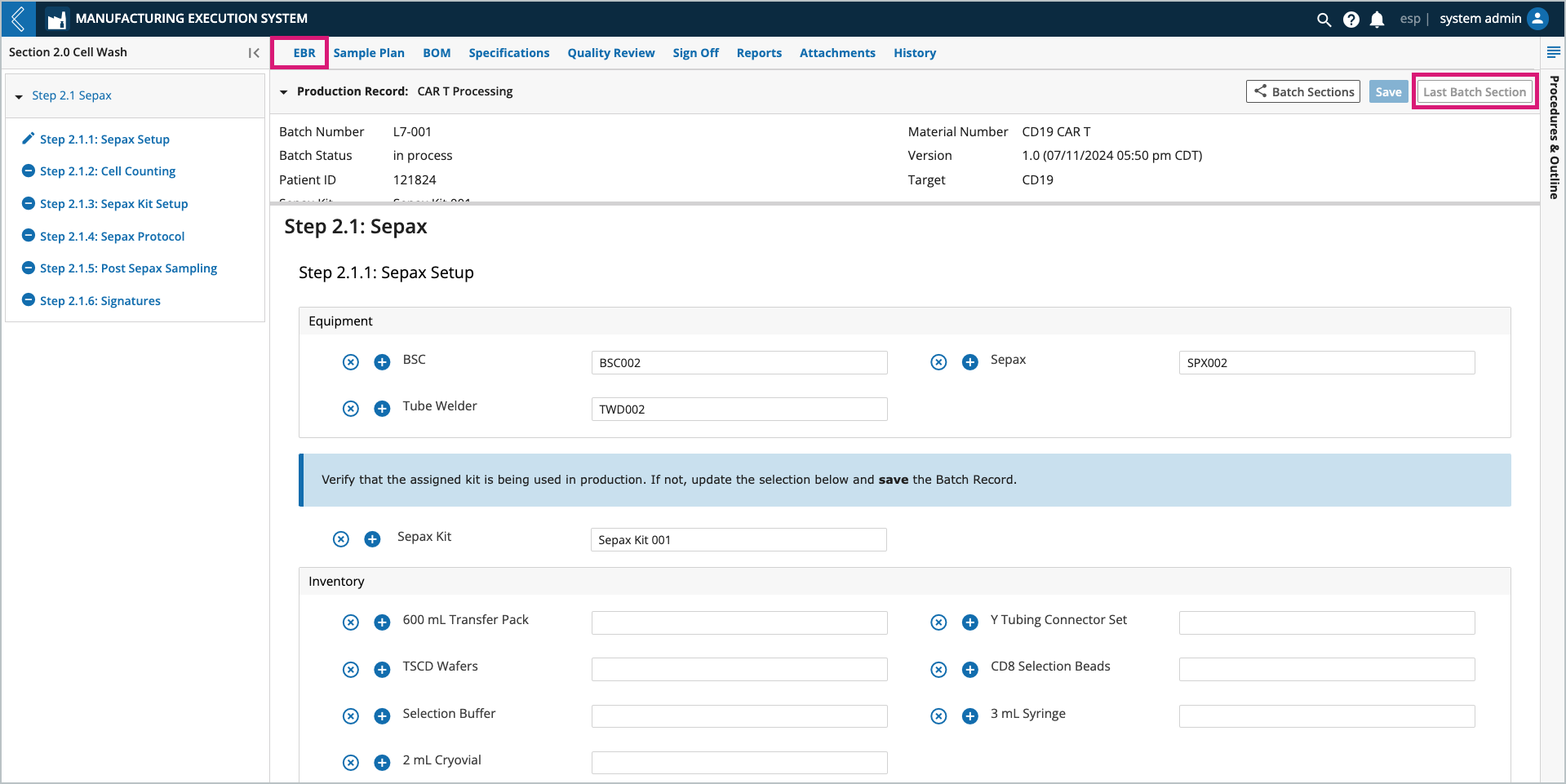This screenshot has height=784, width=1566.
Task: Clear the Selection Buffer entry
Action: 351,716
